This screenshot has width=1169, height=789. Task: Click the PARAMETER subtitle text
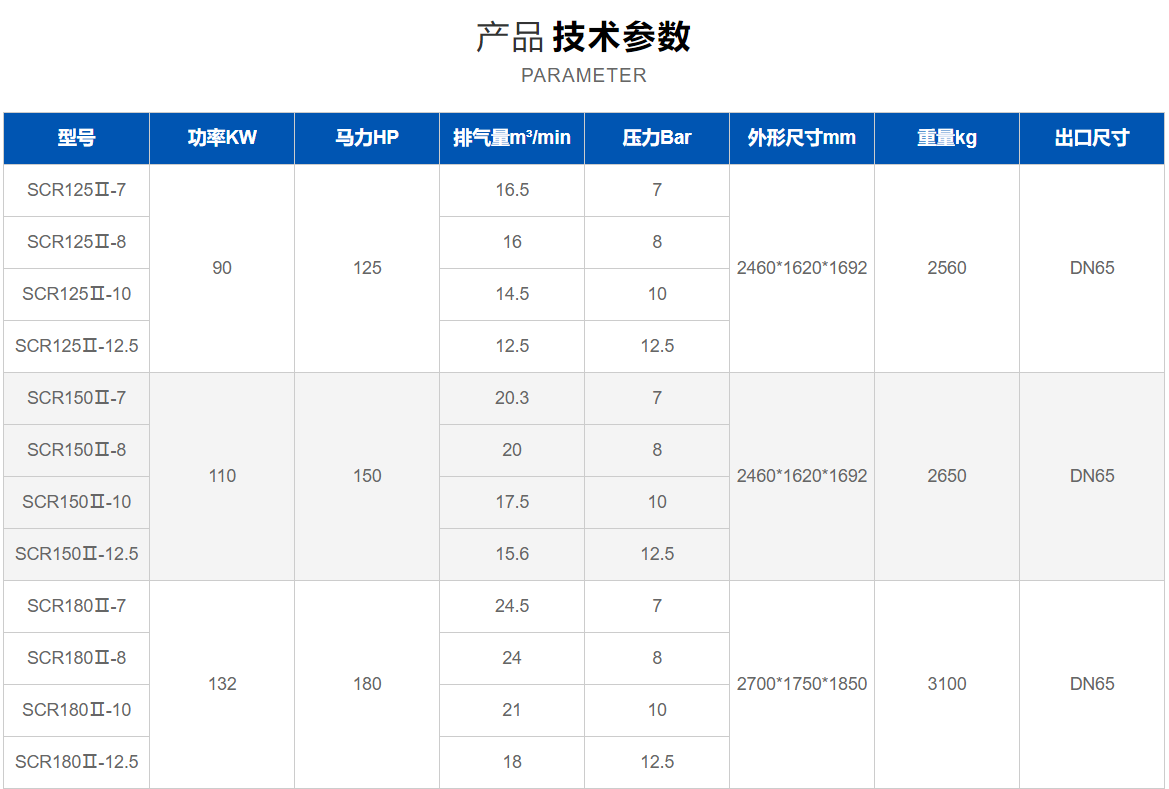pos(584,75)
